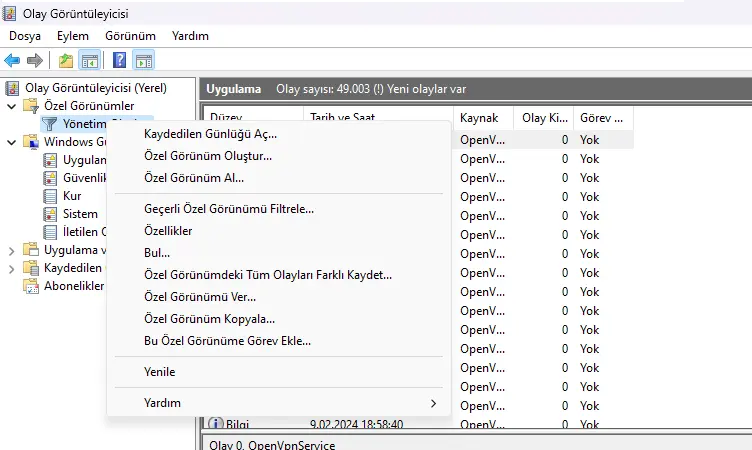Screen dimensions: 752x450
Task: Click the Kur log icon in the tree
Action: (x=50, y=196)
